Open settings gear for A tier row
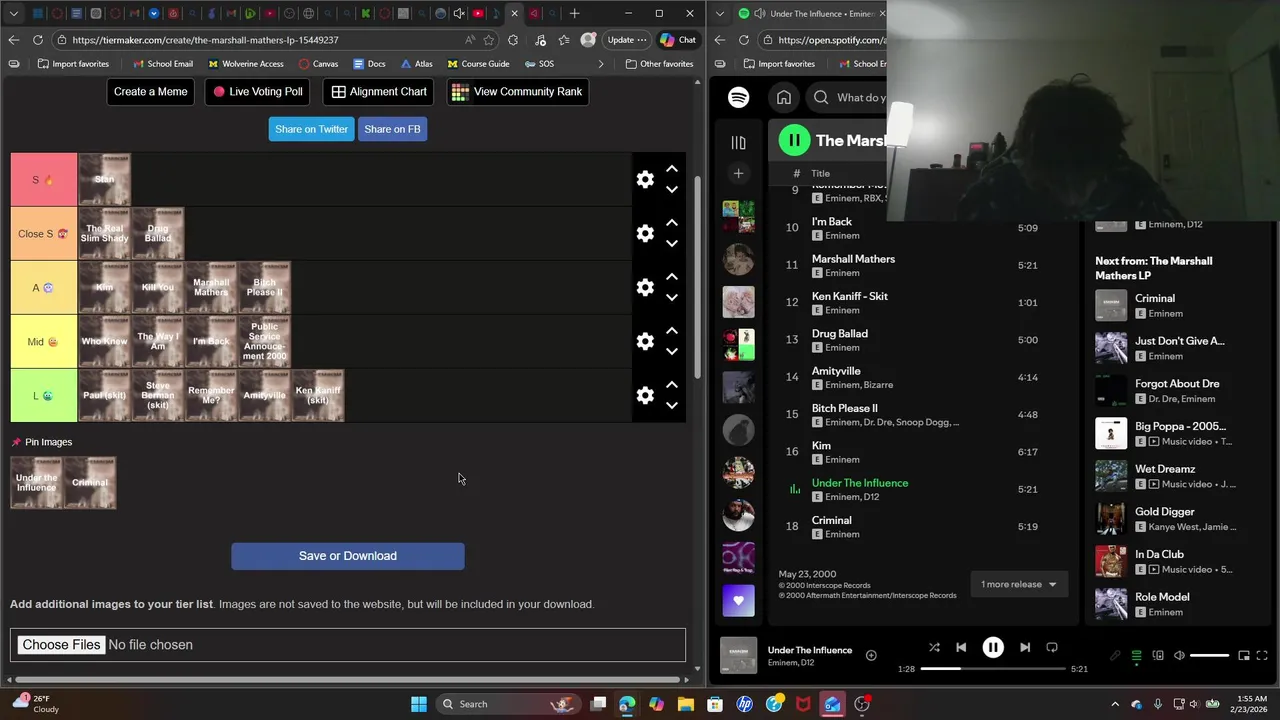Viewport: 1280px width, 720px height. (x=645, y=287)
